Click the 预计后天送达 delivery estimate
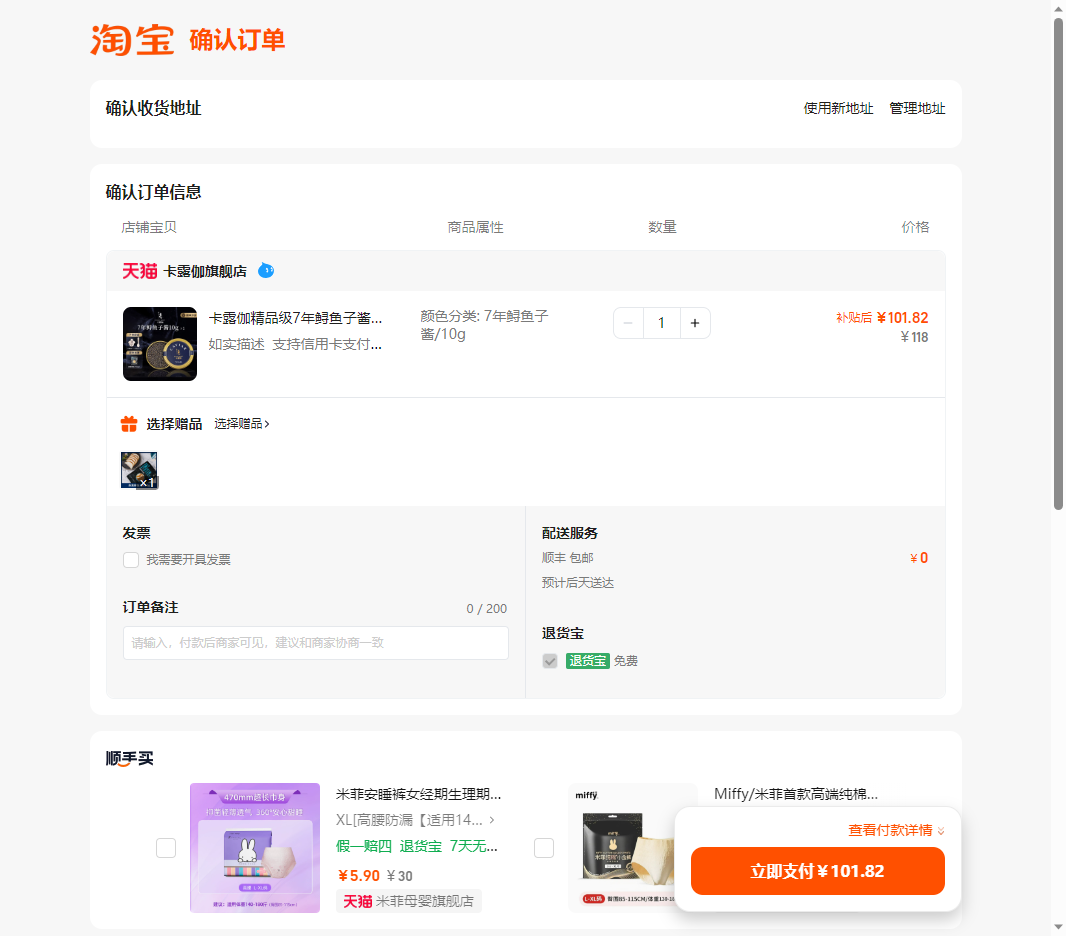Image resolution: width=1066 pixels, height=936 pixels. coord(578,583)
